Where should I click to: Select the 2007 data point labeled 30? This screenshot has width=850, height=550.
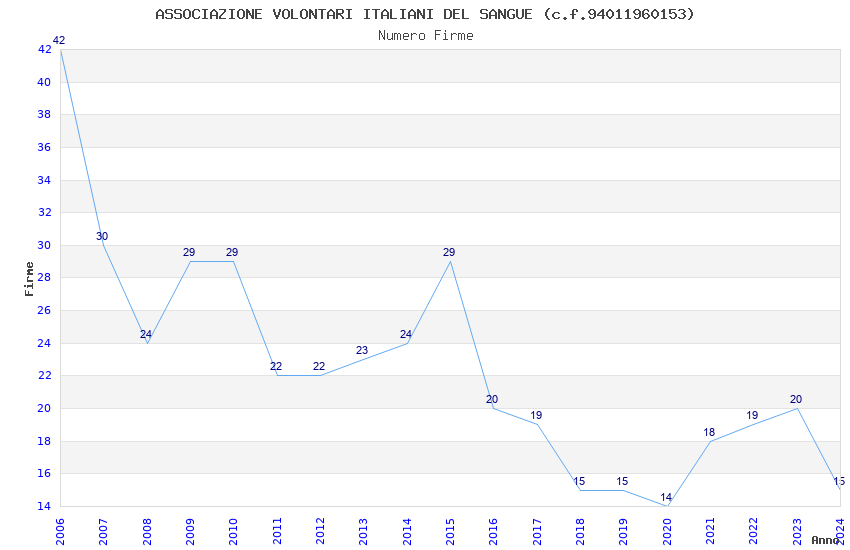(102, 236)
